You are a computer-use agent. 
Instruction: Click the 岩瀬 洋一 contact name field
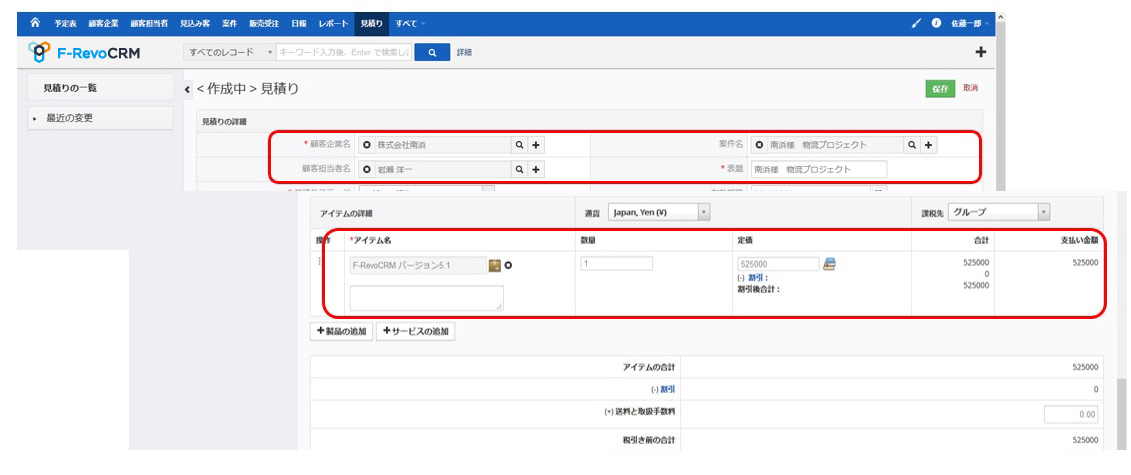pos(441,169)
